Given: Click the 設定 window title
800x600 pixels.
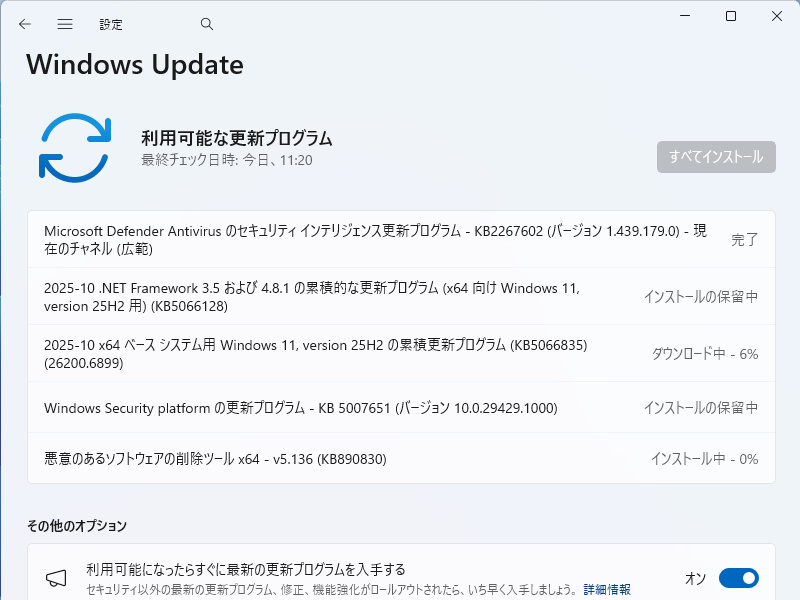Looking at the screenshot, I should tap(111, 24).
